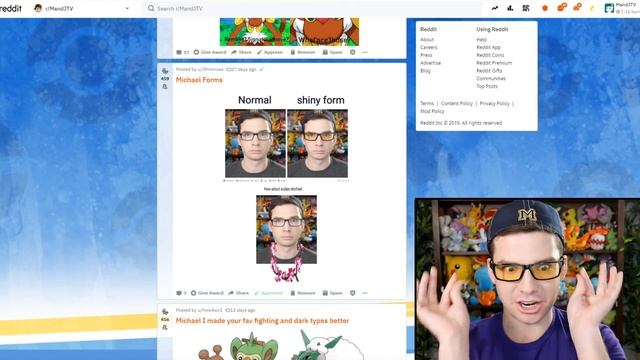The width and height of the screenshot is (640, 360).
Task: Share the Michael Forms post
Action: pyautogui.click(x=238, y=293)
